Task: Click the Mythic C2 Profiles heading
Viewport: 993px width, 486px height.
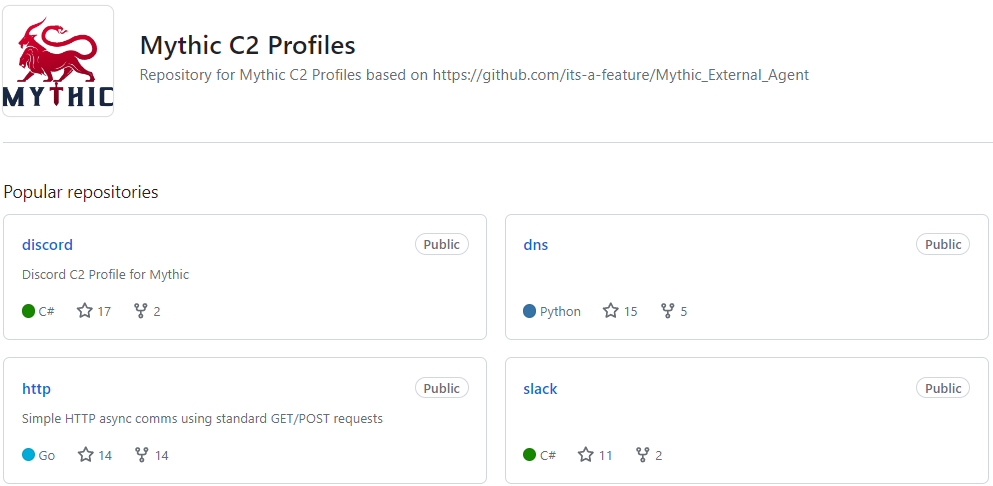Action: tap(247, 46)
